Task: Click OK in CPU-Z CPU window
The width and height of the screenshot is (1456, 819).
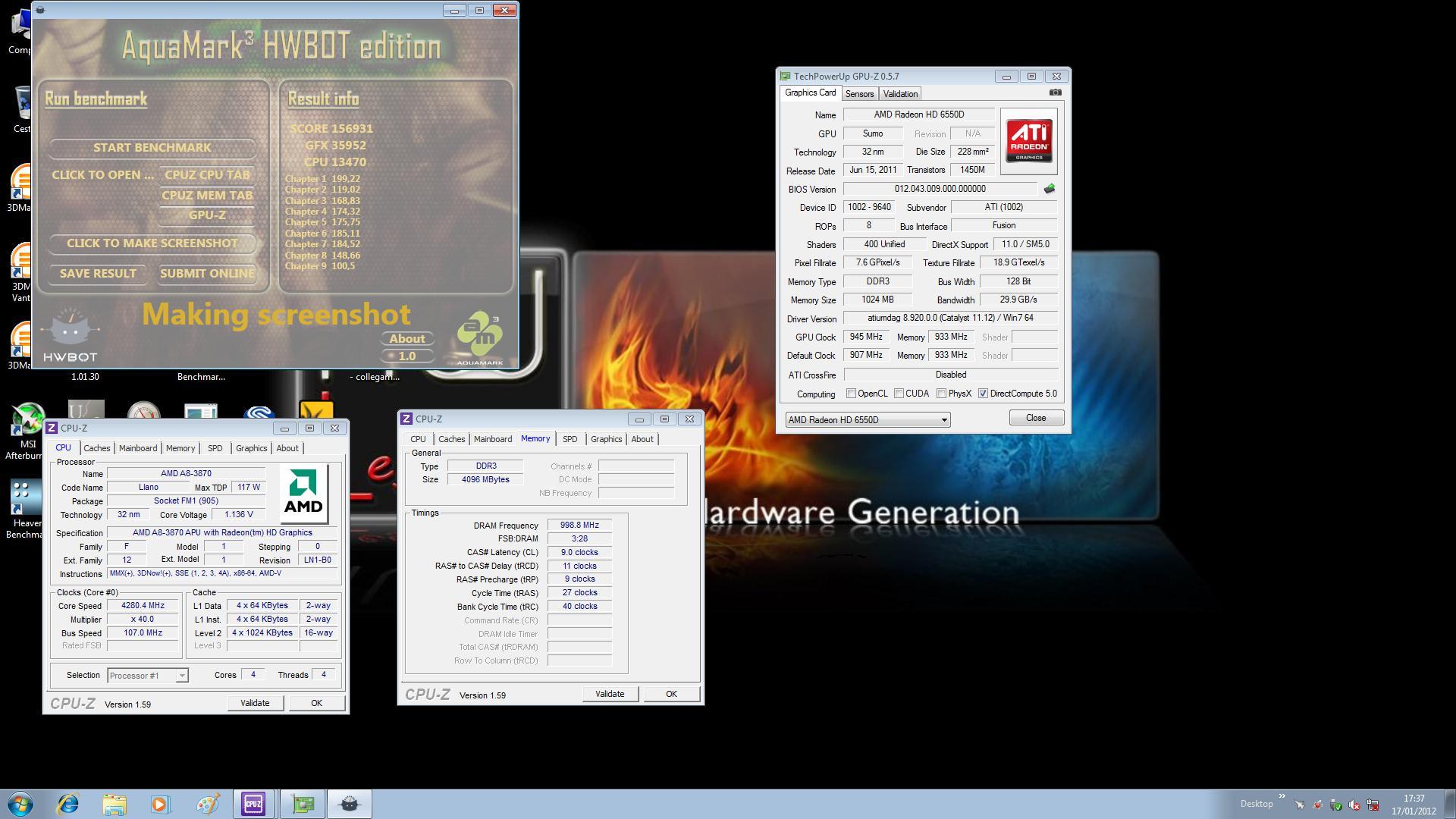Action: [316, 703]
